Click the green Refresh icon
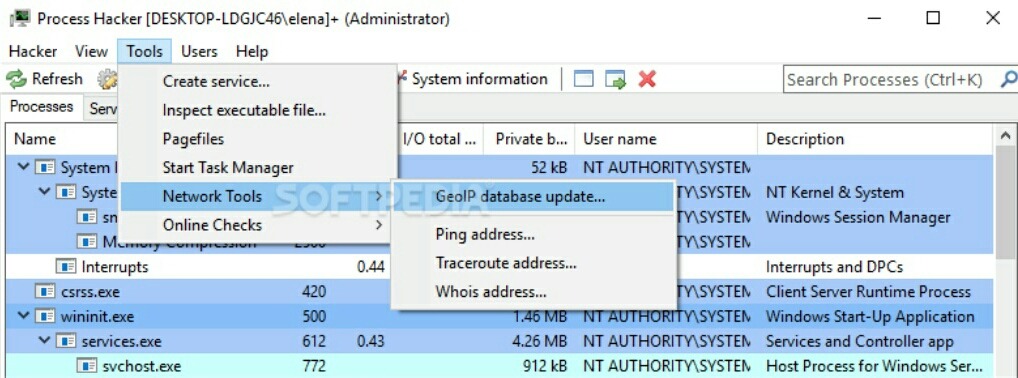 (16, 79)
